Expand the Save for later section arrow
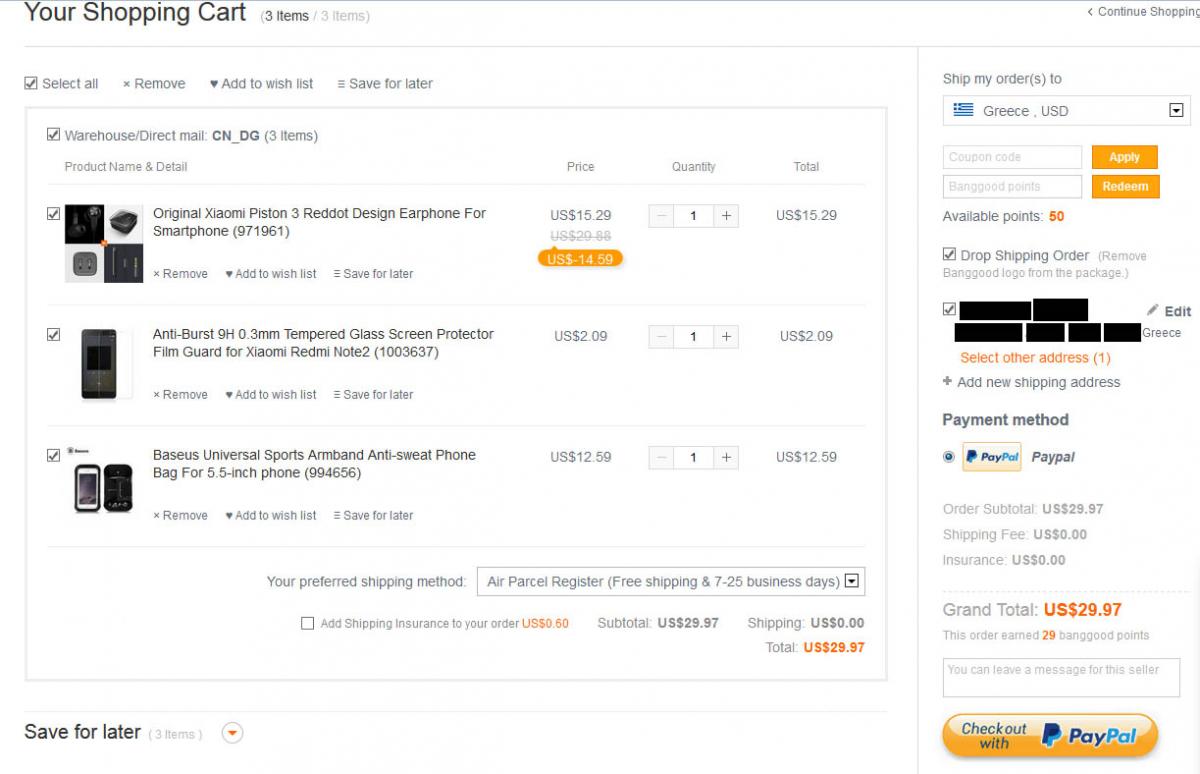The height and width of the screenshot is (774, 1200). (232, 733)
